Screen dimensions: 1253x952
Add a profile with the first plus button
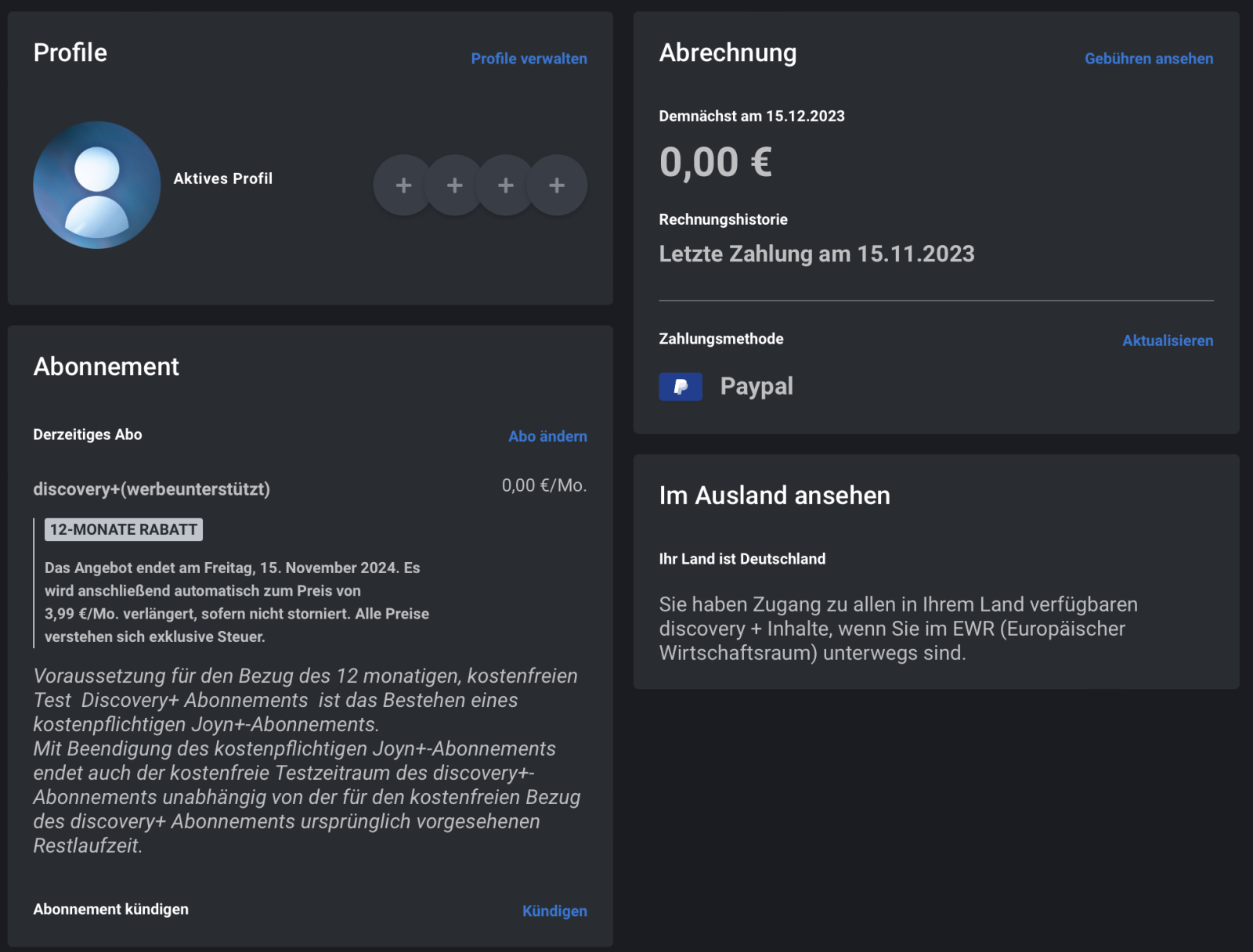403,186
